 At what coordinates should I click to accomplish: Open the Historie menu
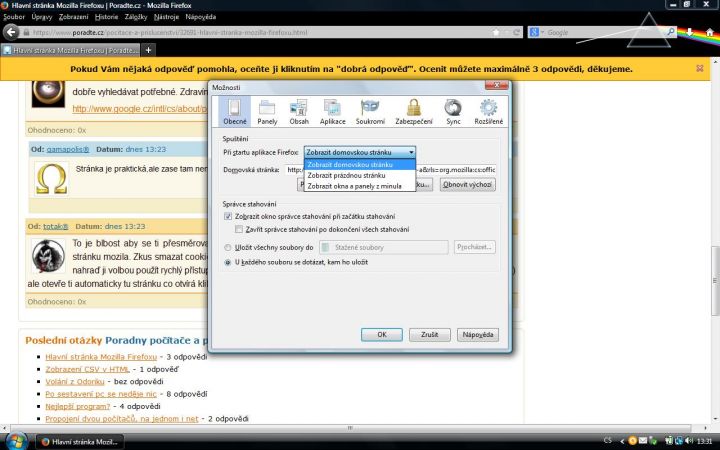coord(107,17)
